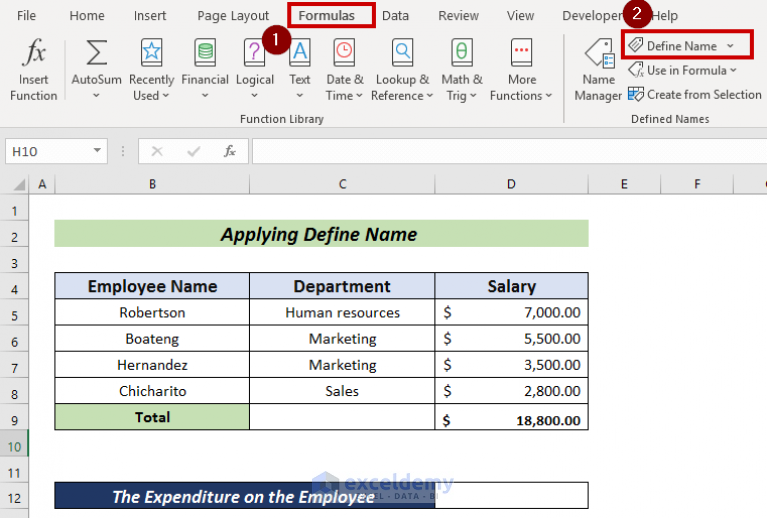Click the AutoSum sigma icon
767x518 pixels.
pos(96,52)
